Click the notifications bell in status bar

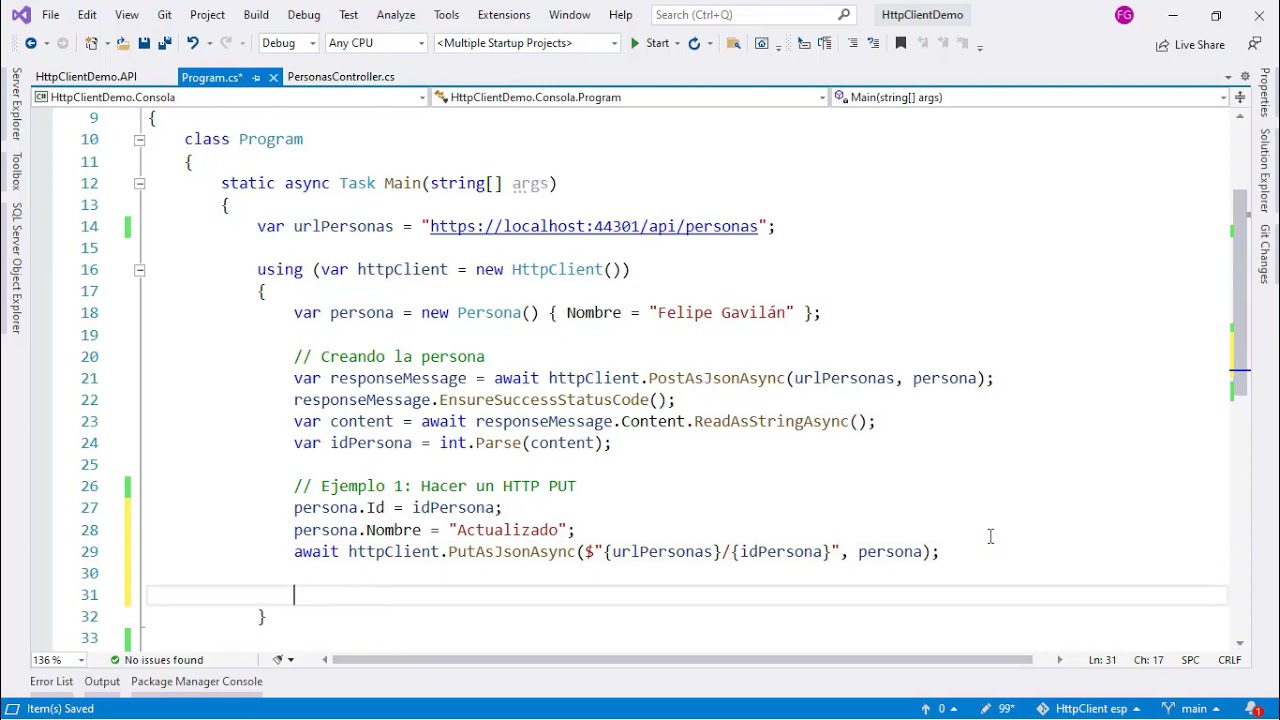[1254, 709]
